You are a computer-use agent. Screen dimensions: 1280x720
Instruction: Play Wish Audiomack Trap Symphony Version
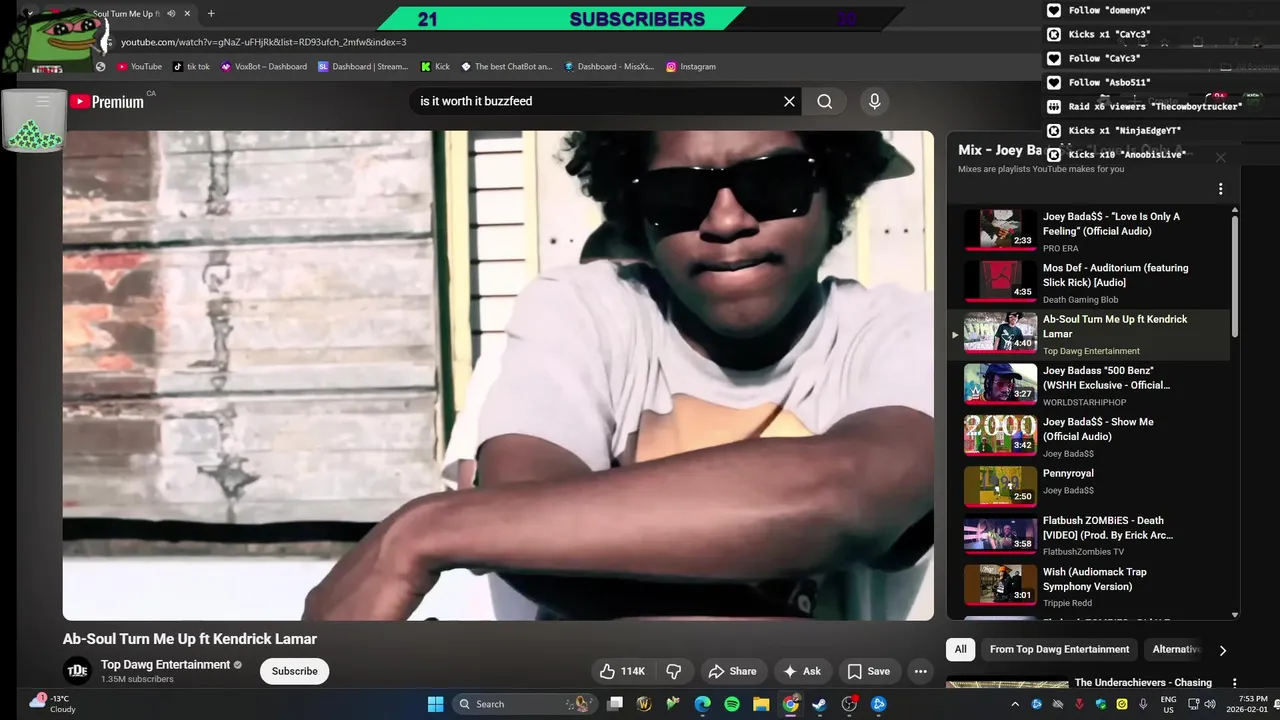(1088, 586)
